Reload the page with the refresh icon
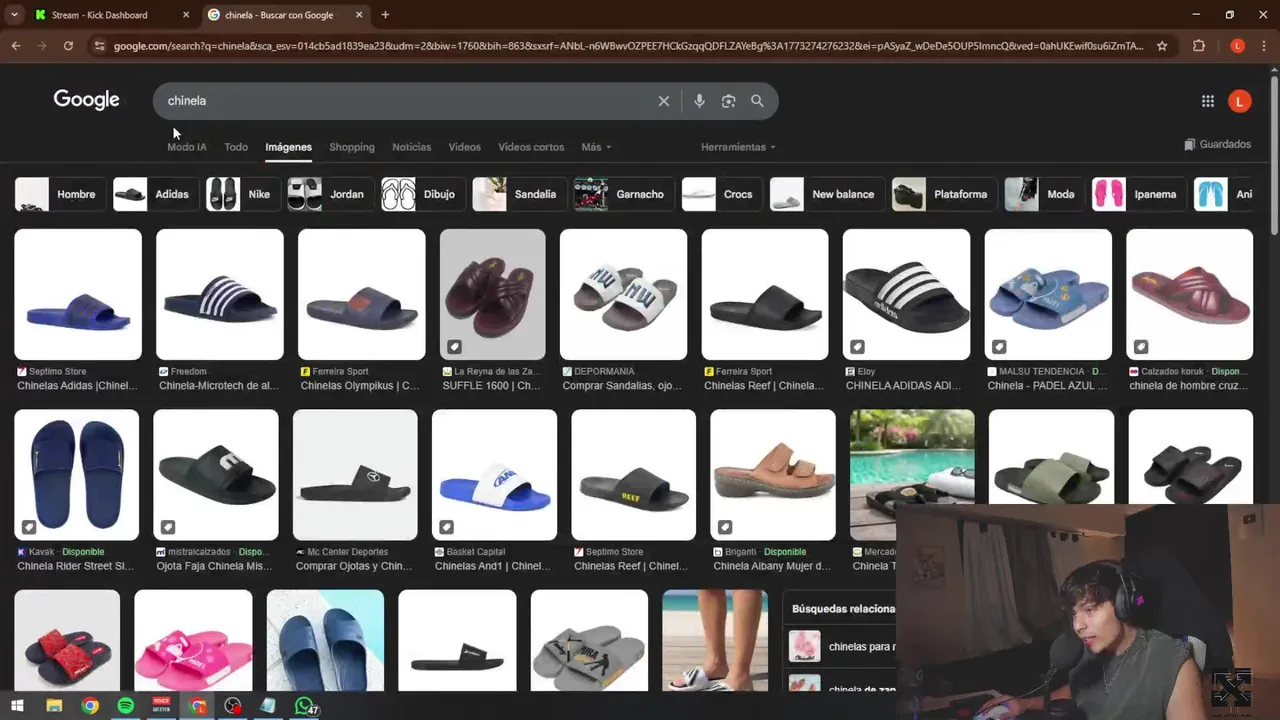This screenshot has height=720, width=1280. coord(68,46)
